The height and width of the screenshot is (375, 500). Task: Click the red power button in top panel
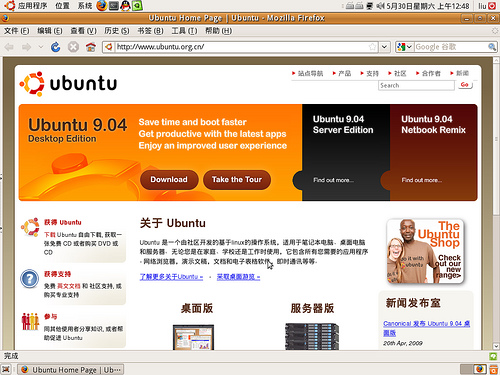(492, 6)
